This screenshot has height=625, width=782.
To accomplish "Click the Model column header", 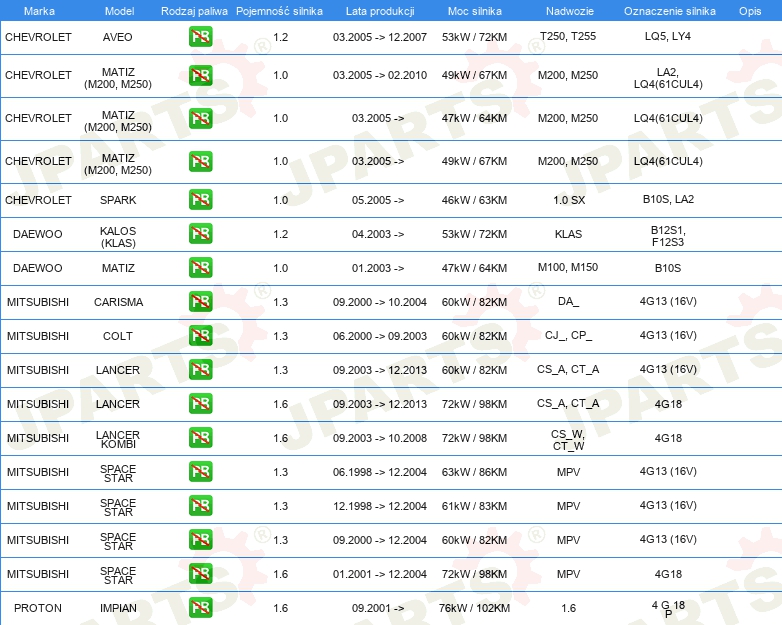I will click(x=119, y=11).
